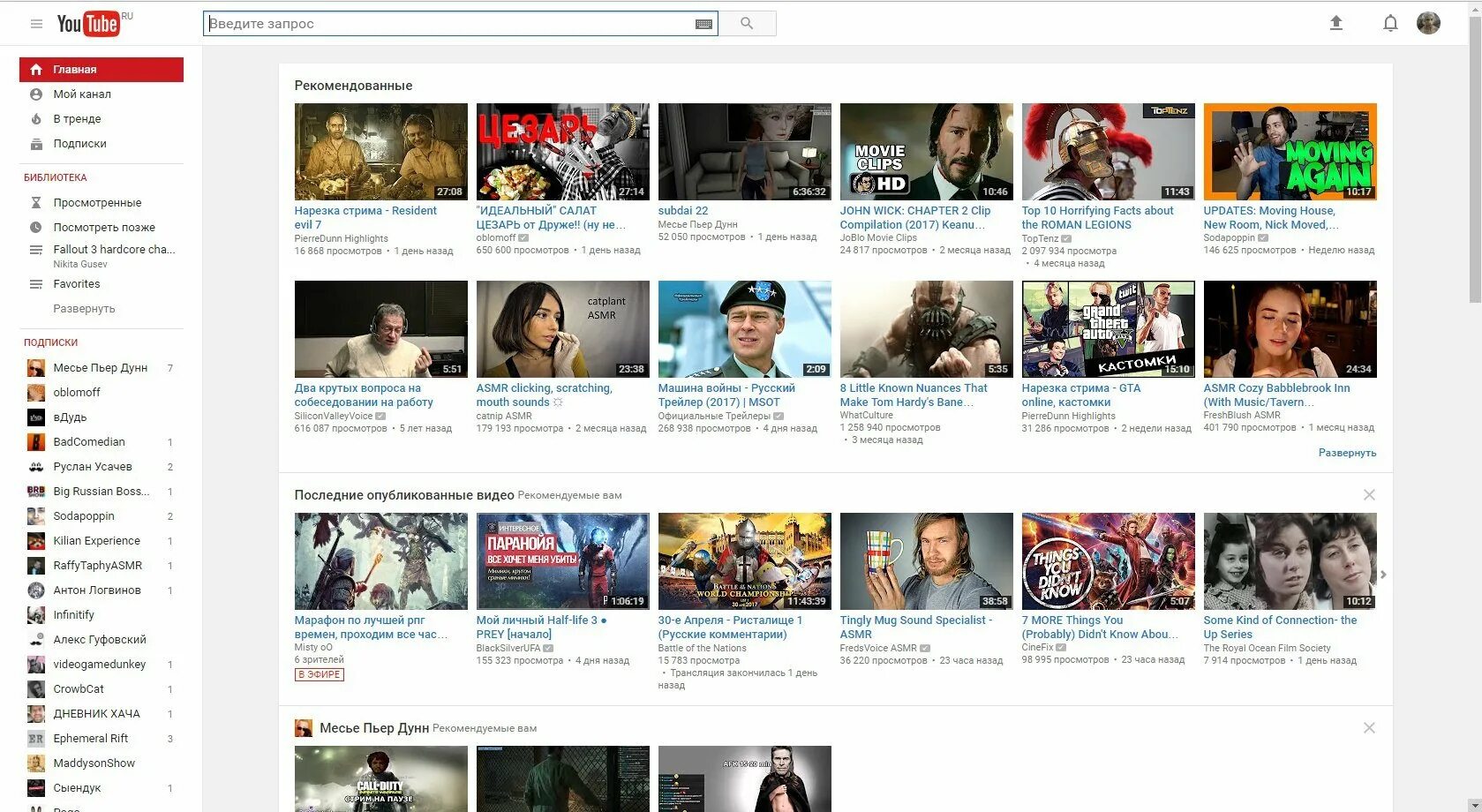Click the В ЭФИРЕ live badge

coord(320,674)
